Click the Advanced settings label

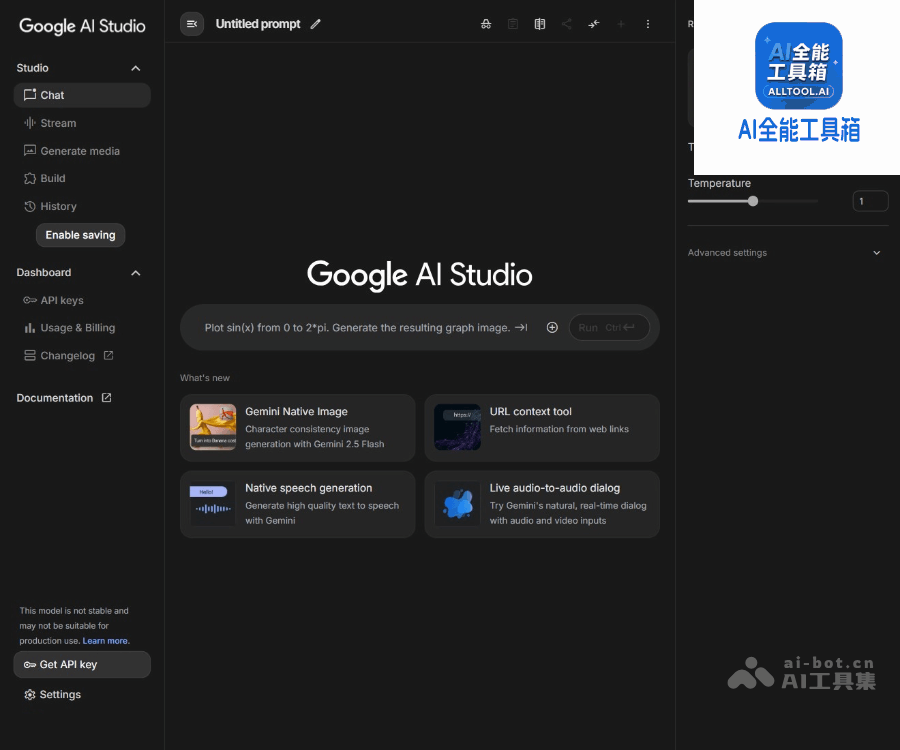[727, 252]
